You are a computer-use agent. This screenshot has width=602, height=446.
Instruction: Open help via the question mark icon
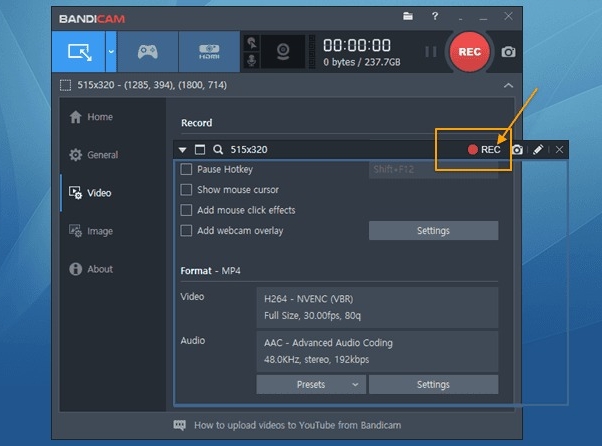coord(435,17)
